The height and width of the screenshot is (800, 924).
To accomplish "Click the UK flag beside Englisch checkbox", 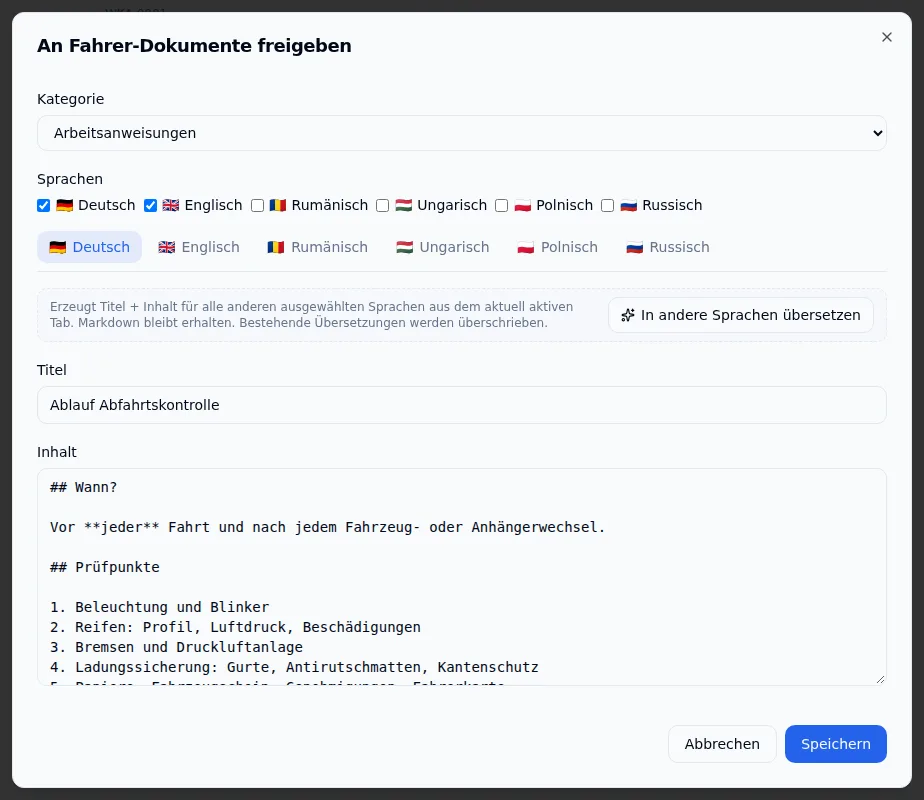I will pos(171,206).
